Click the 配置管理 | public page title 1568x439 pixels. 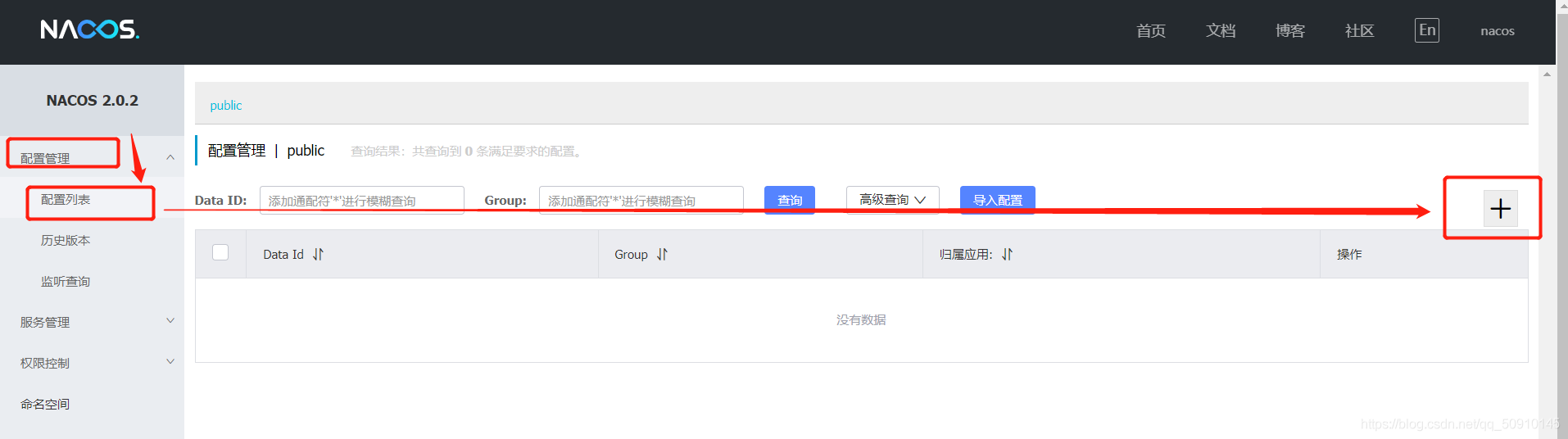tap(266, 151)
